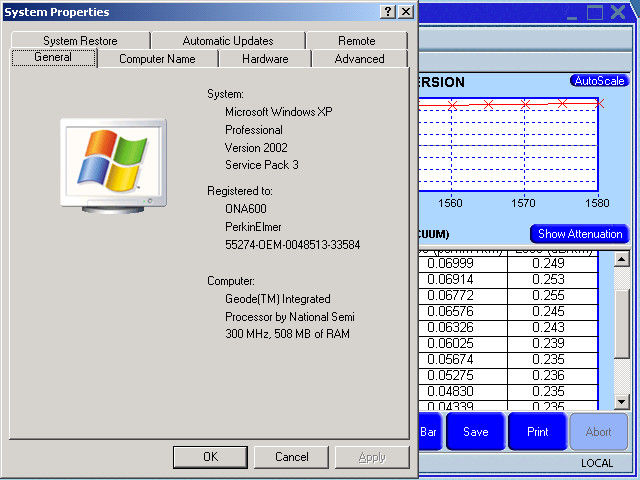Screen dimensions: 640x480
Task: Click the LOCAL status bar text
Action: click(x=597, y=463)
